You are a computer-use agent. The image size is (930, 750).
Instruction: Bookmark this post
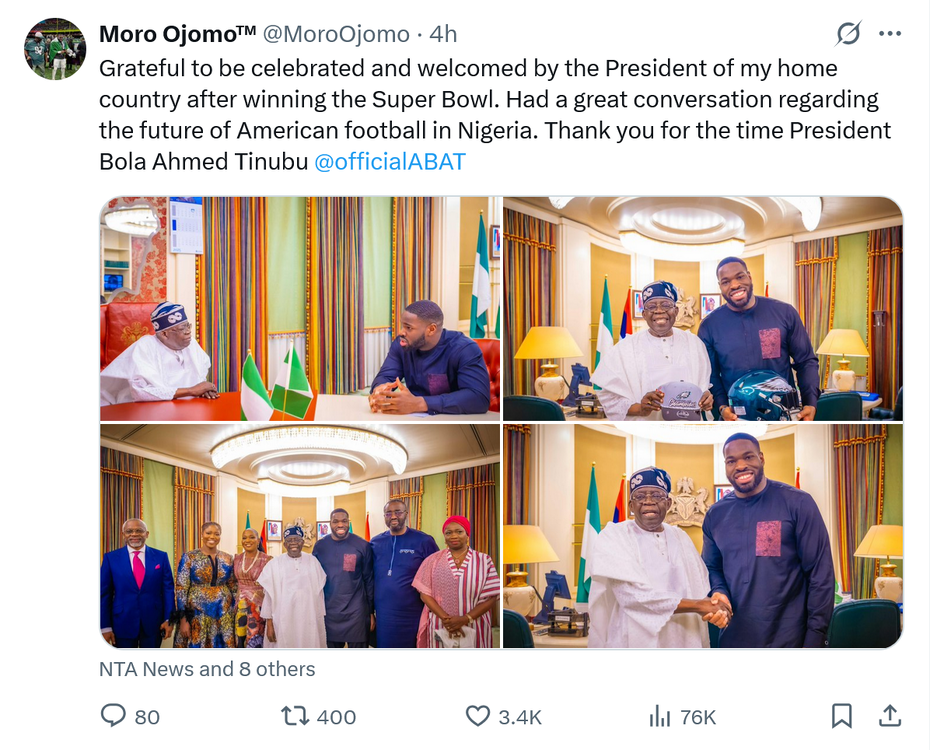tap(842, 716)
